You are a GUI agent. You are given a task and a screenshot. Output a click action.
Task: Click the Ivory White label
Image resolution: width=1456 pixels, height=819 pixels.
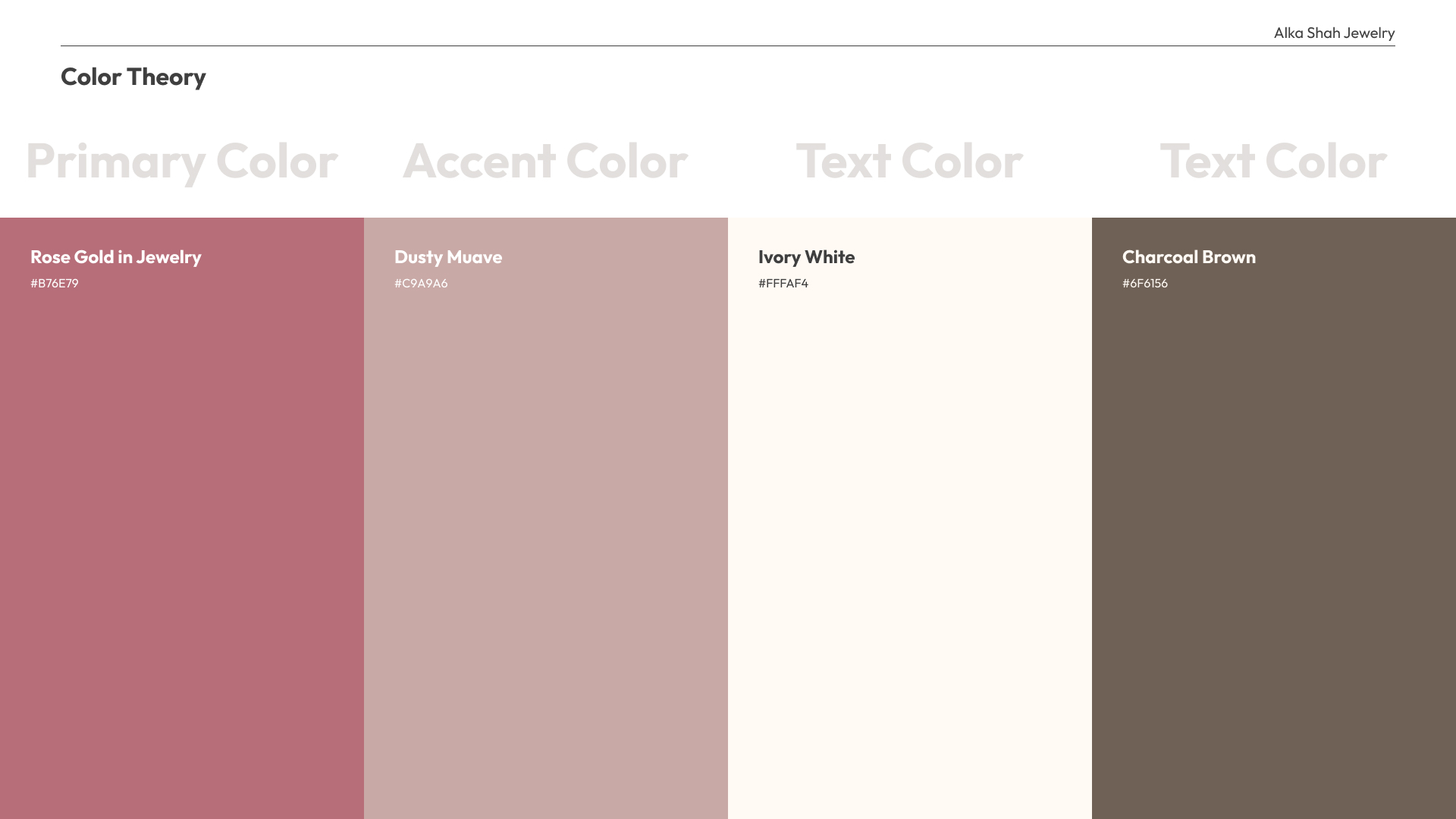[x=806, y=257]
